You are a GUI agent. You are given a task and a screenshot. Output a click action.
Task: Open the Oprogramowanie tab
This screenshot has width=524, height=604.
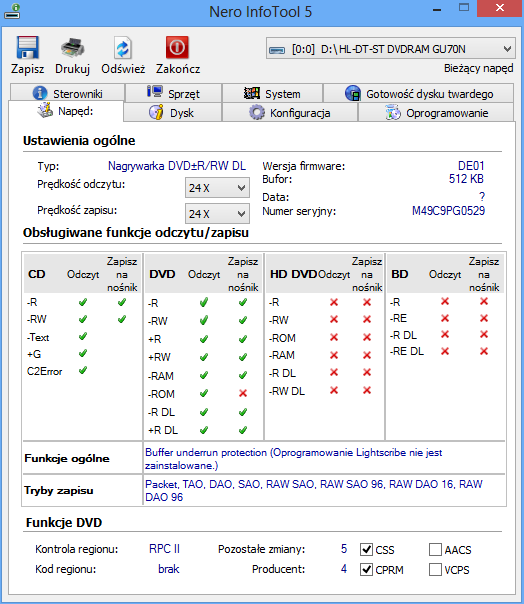436,112
